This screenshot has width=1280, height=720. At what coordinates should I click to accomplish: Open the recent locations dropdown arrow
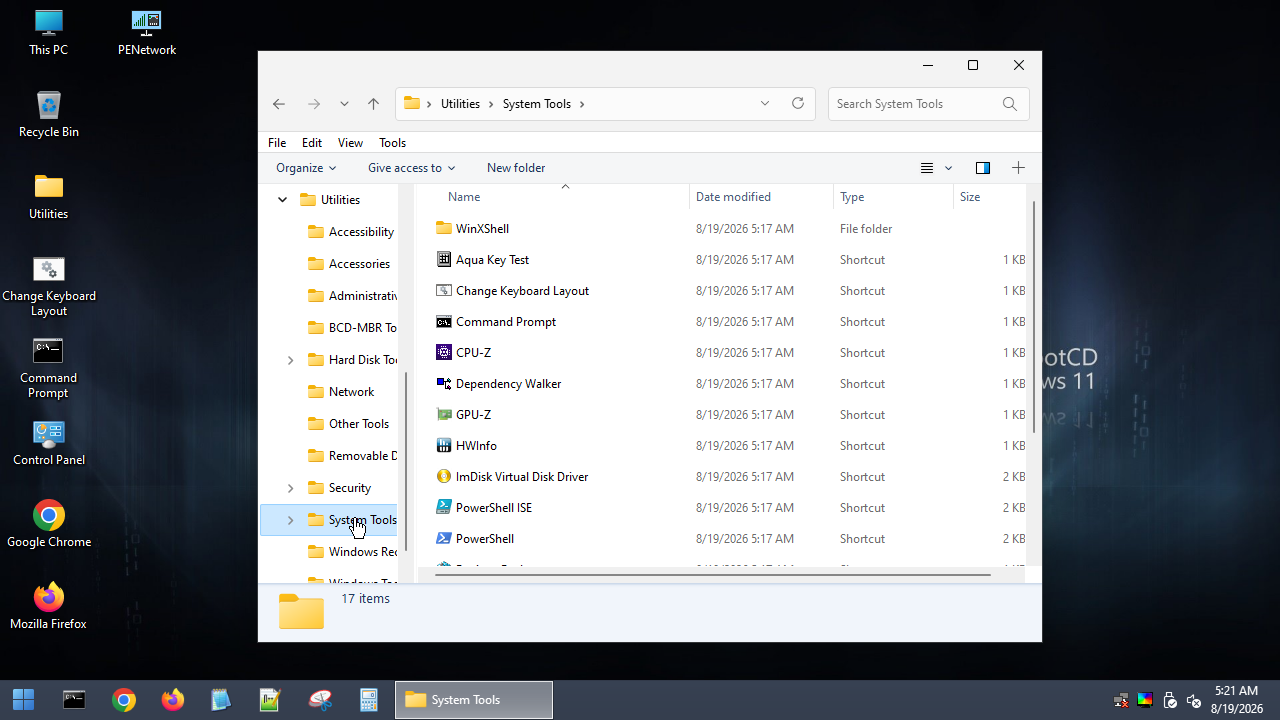click(344, 104)
